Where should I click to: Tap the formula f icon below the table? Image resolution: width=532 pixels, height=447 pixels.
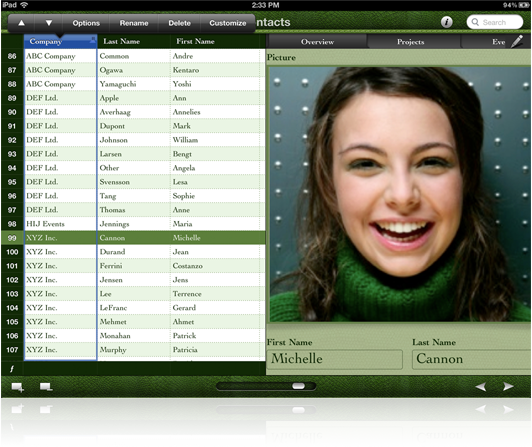(x=12, y=369)
